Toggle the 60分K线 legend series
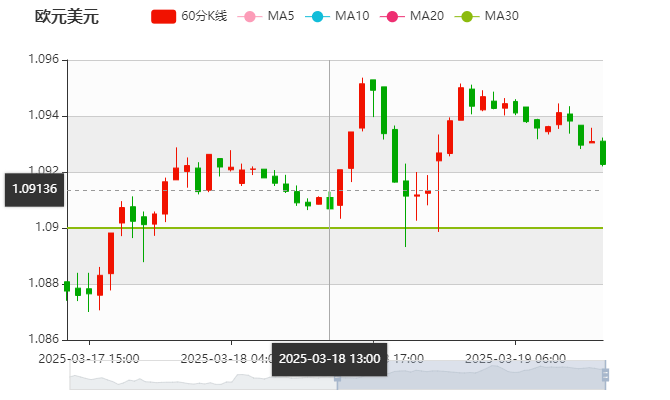This screenshot has width=670, height=400. point(203,16)
